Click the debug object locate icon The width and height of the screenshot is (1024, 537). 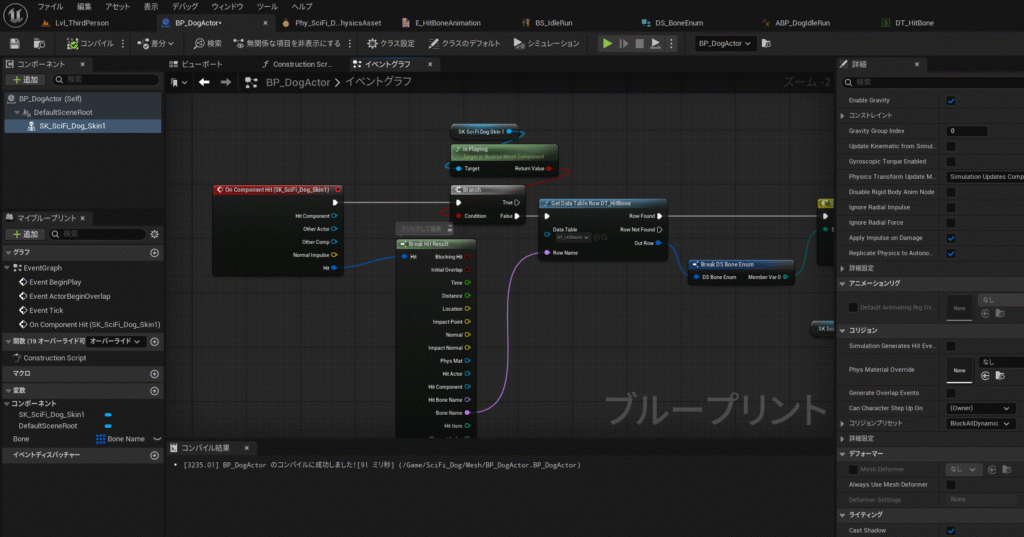pos(766,44)
